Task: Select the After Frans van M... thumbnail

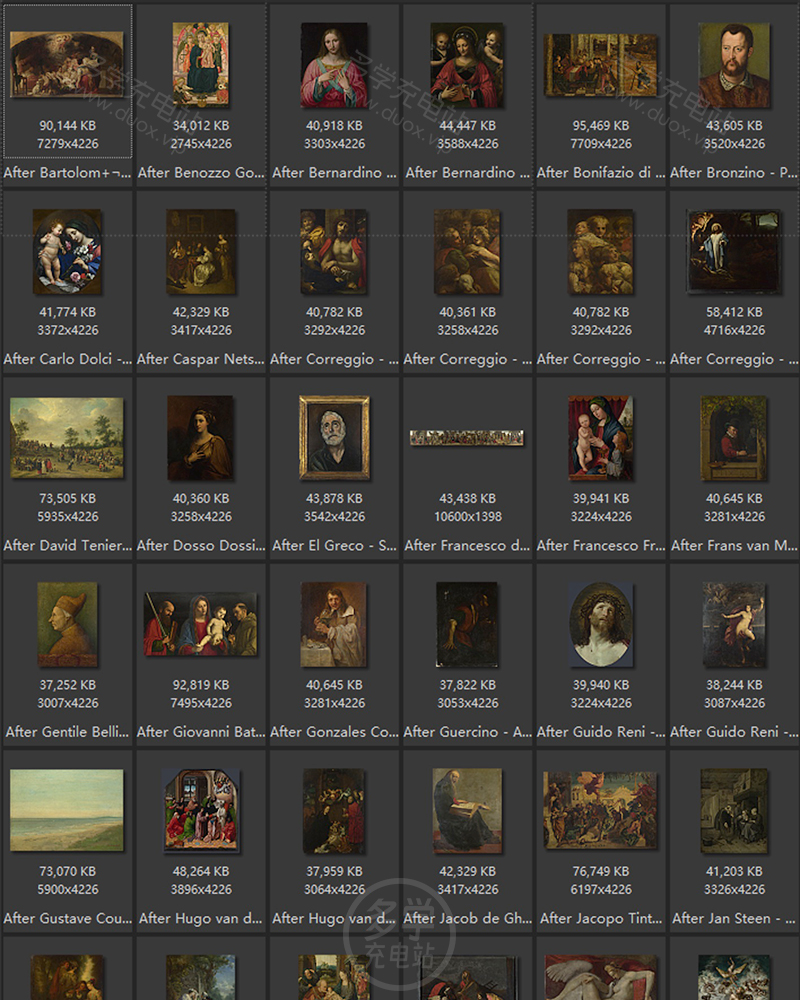Action: click(734, 437)
